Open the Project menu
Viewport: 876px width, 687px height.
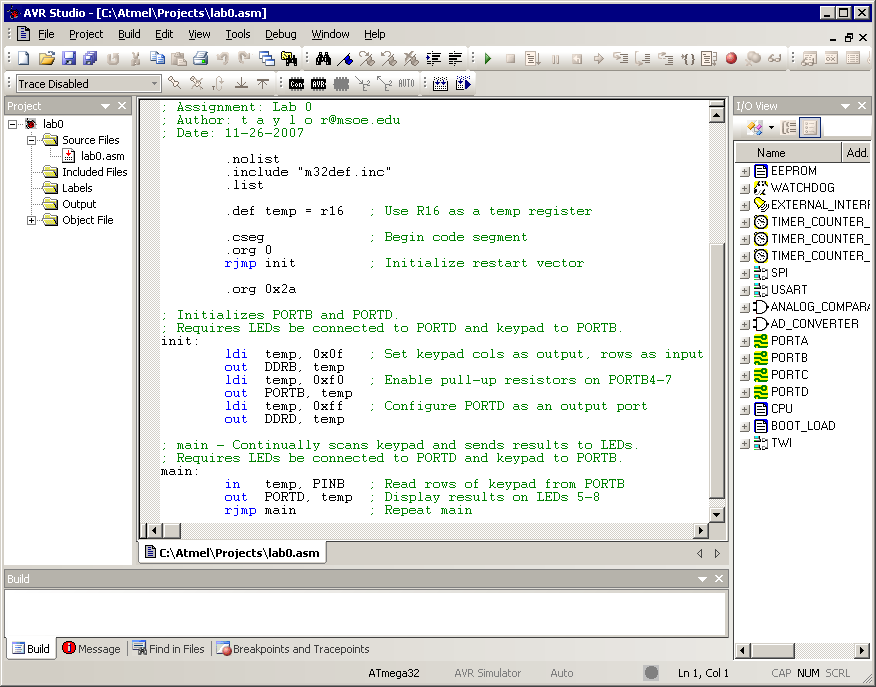coord(86,34)
